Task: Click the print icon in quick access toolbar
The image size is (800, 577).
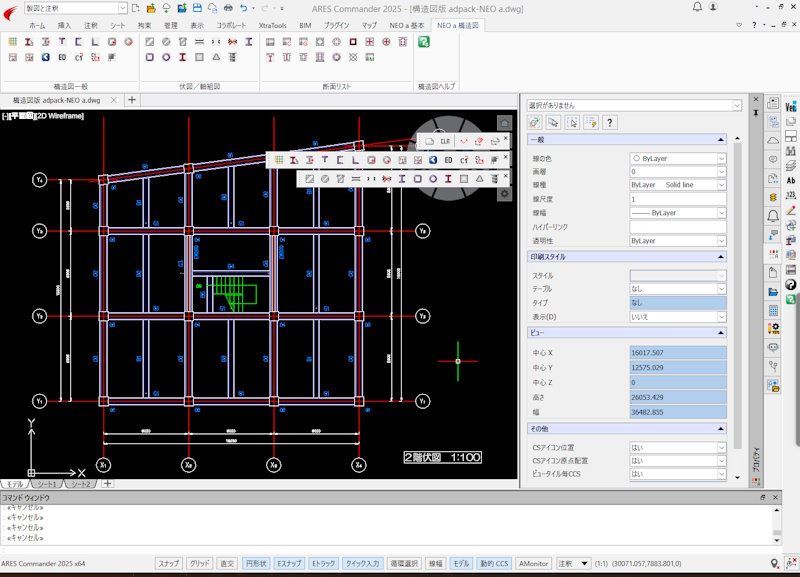Action: [226, 8]
